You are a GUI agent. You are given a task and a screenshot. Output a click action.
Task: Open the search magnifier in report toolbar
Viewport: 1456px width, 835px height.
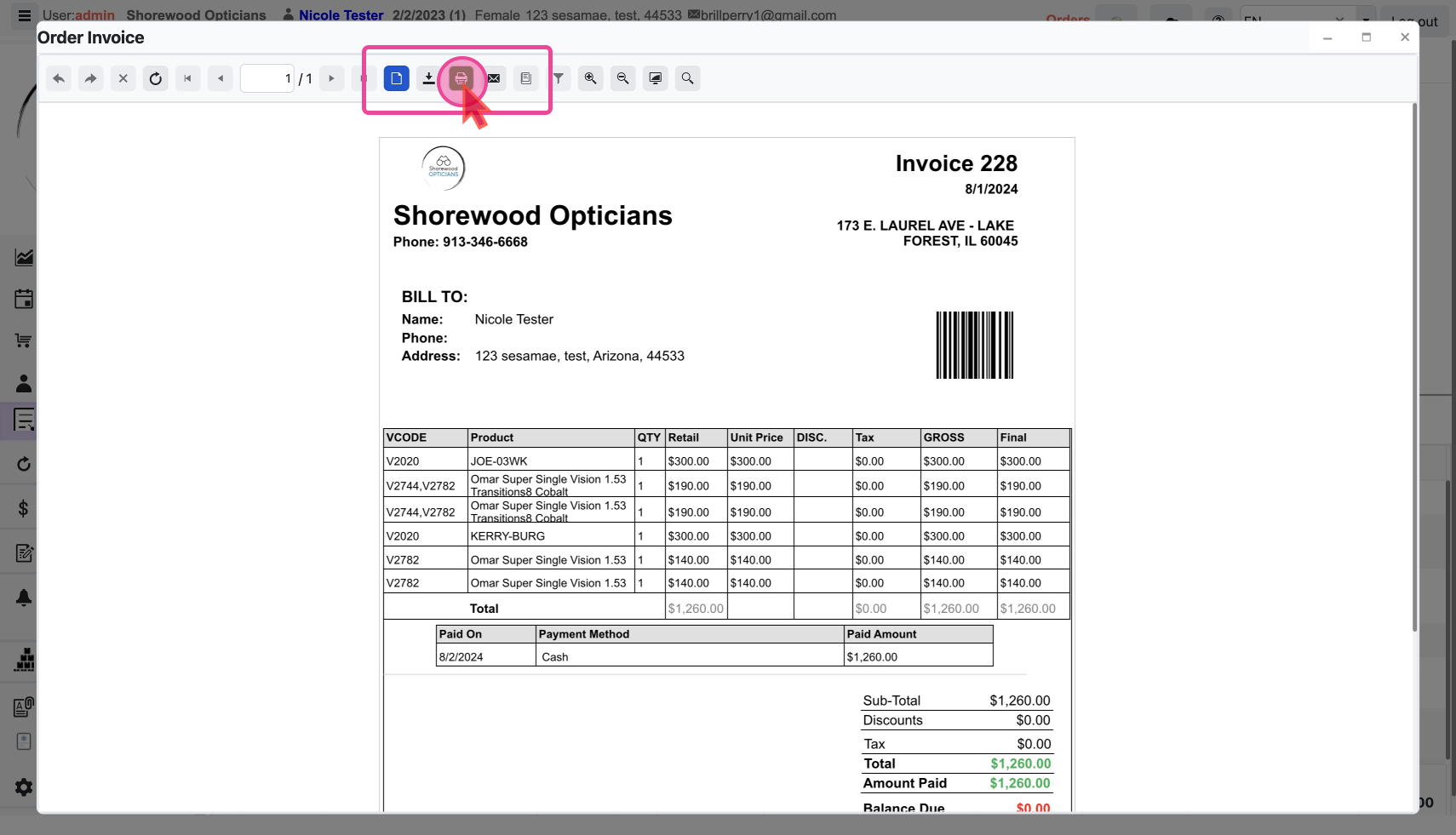687,78
